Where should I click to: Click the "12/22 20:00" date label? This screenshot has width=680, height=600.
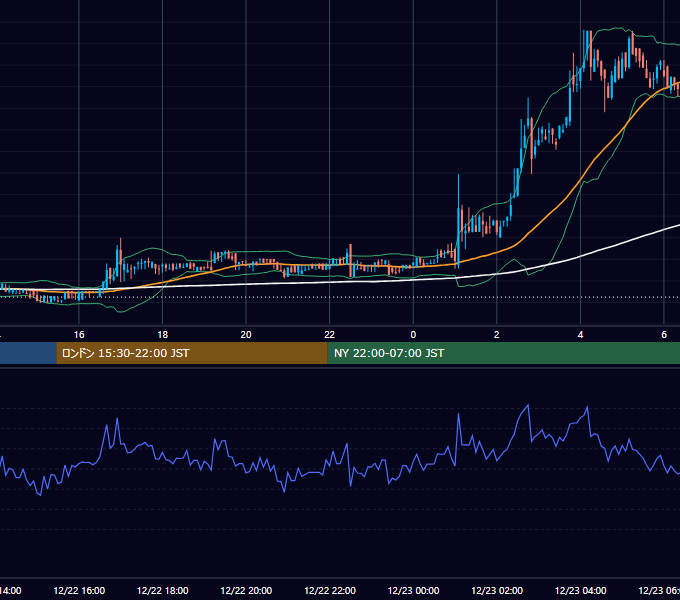point(246,591)
